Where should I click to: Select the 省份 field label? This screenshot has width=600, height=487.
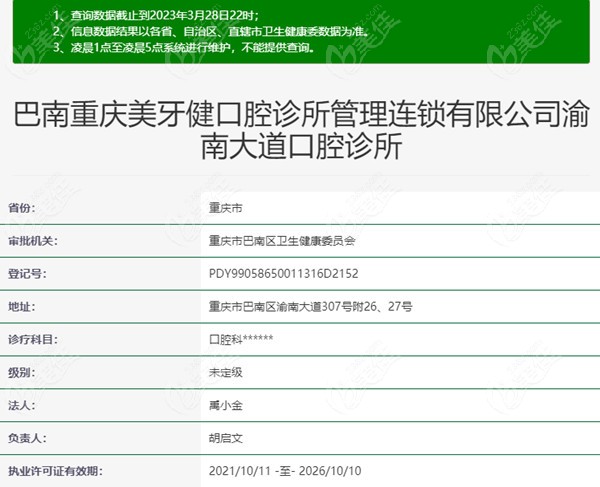pos(21,208)
